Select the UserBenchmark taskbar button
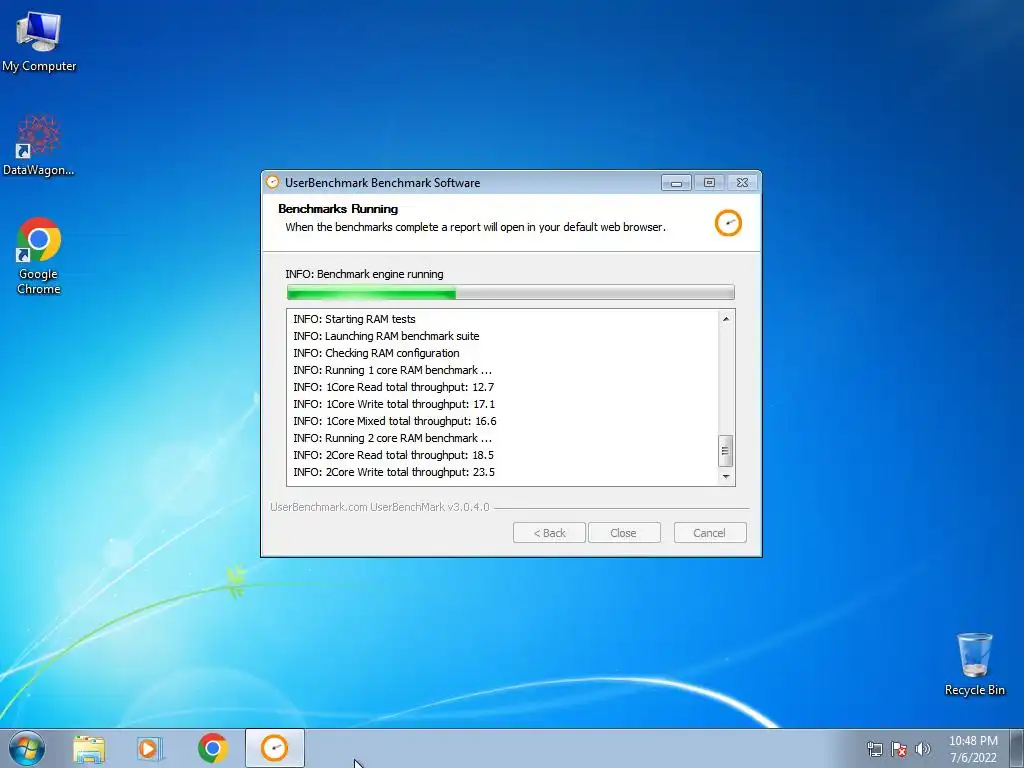 pos(274,748)
